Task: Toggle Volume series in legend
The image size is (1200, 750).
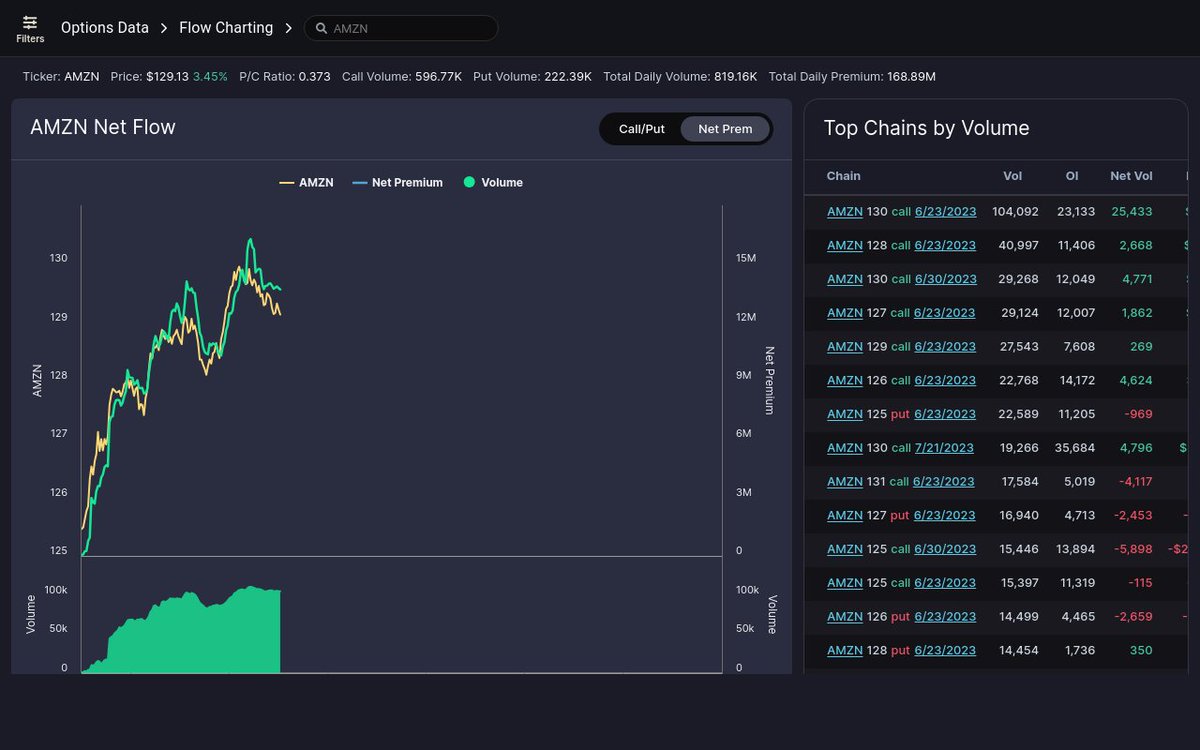Action: click(494, 183)
